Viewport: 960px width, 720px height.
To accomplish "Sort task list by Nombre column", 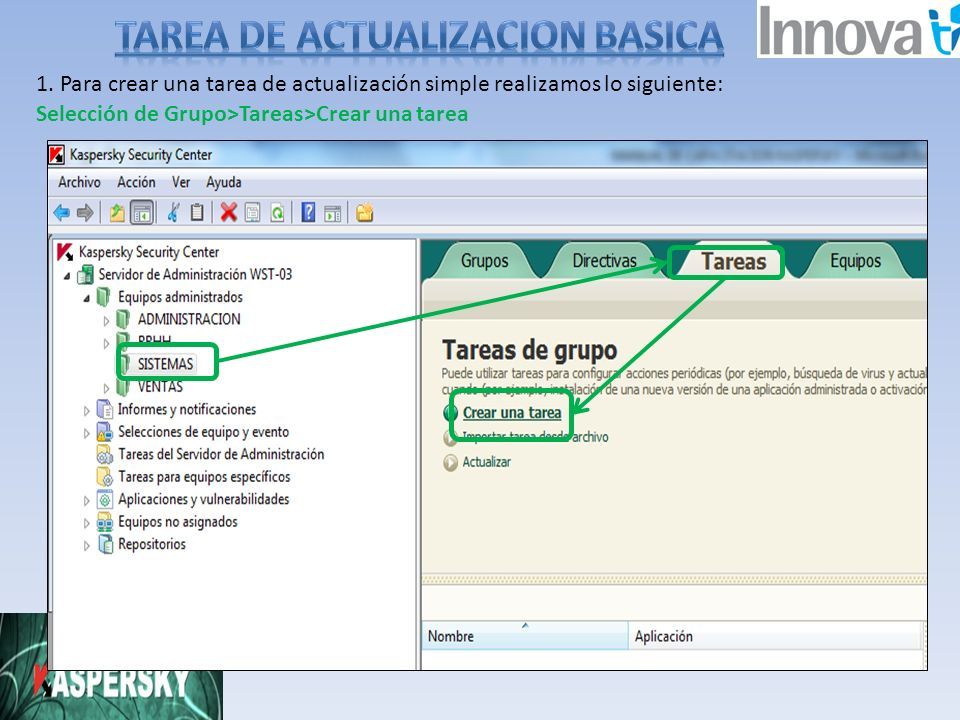I will click(x=525, y=636).
